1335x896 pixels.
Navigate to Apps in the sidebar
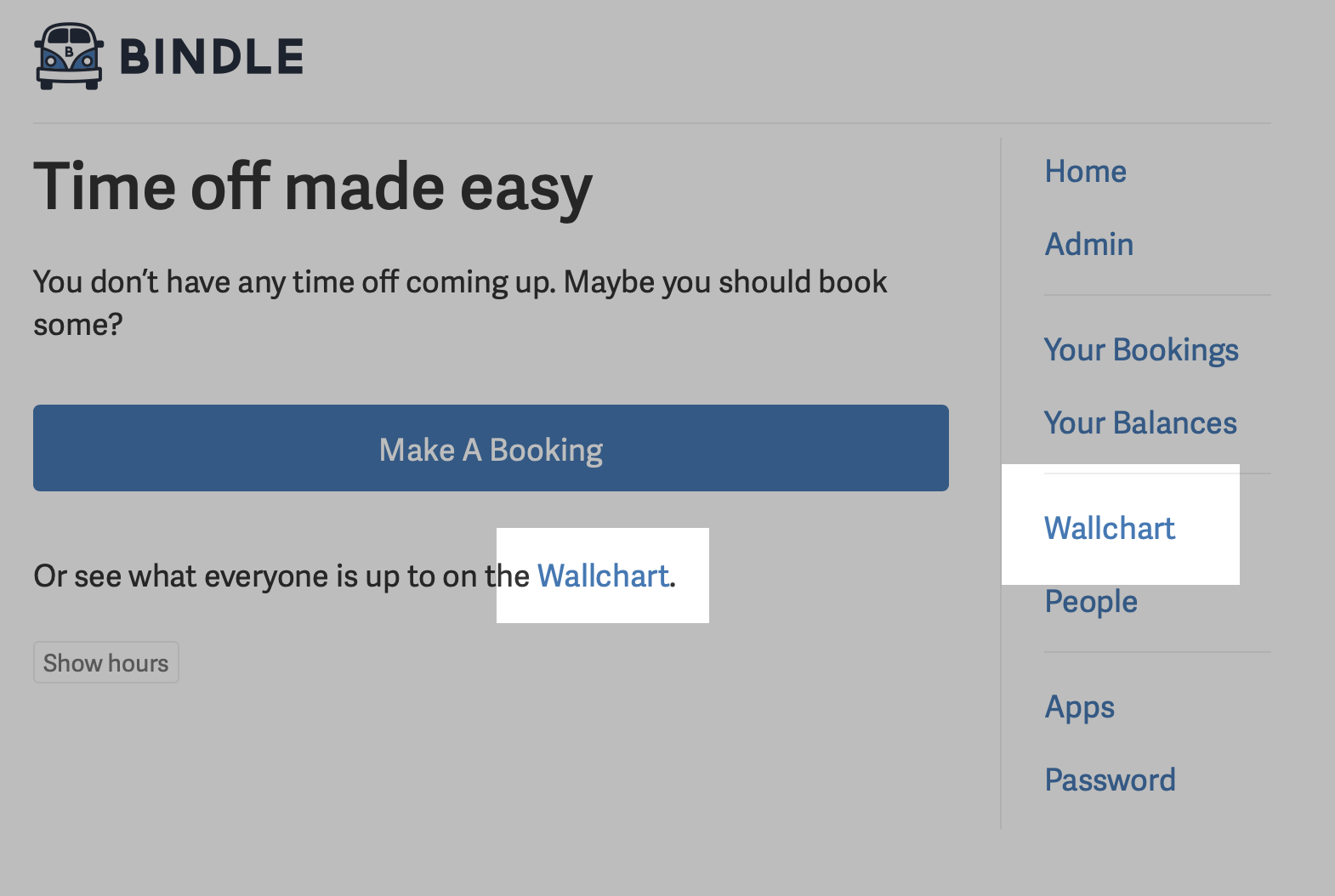tap(1079, 707)
